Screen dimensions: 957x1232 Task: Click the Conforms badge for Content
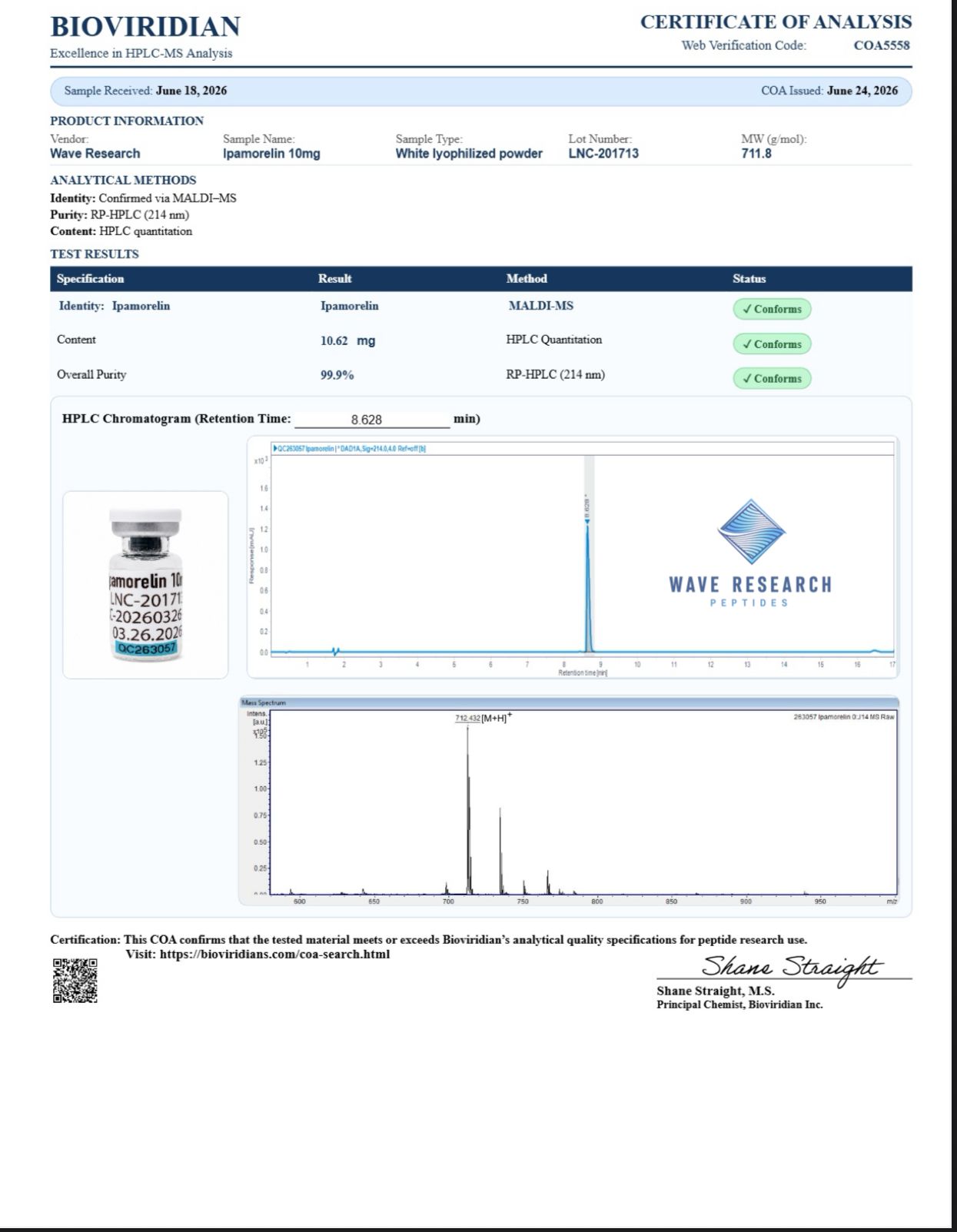[772, 344]
